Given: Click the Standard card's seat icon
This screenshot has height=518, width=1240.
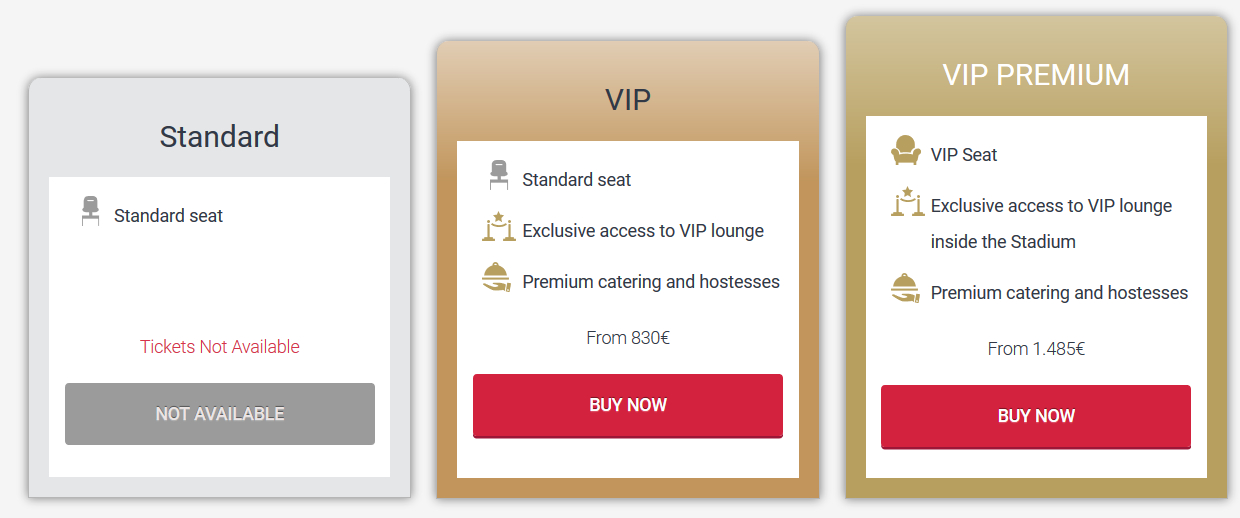Looking at the screenshot, I should (91, 211).
